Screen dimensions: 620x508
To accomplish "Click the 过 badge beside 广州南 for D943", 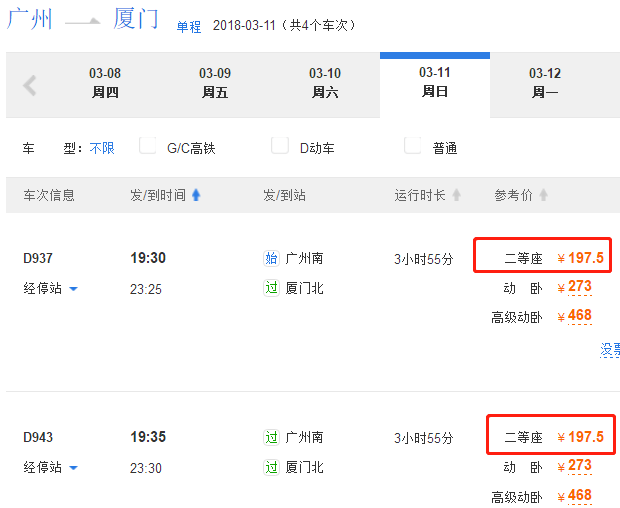I will [x=272, y=437].
